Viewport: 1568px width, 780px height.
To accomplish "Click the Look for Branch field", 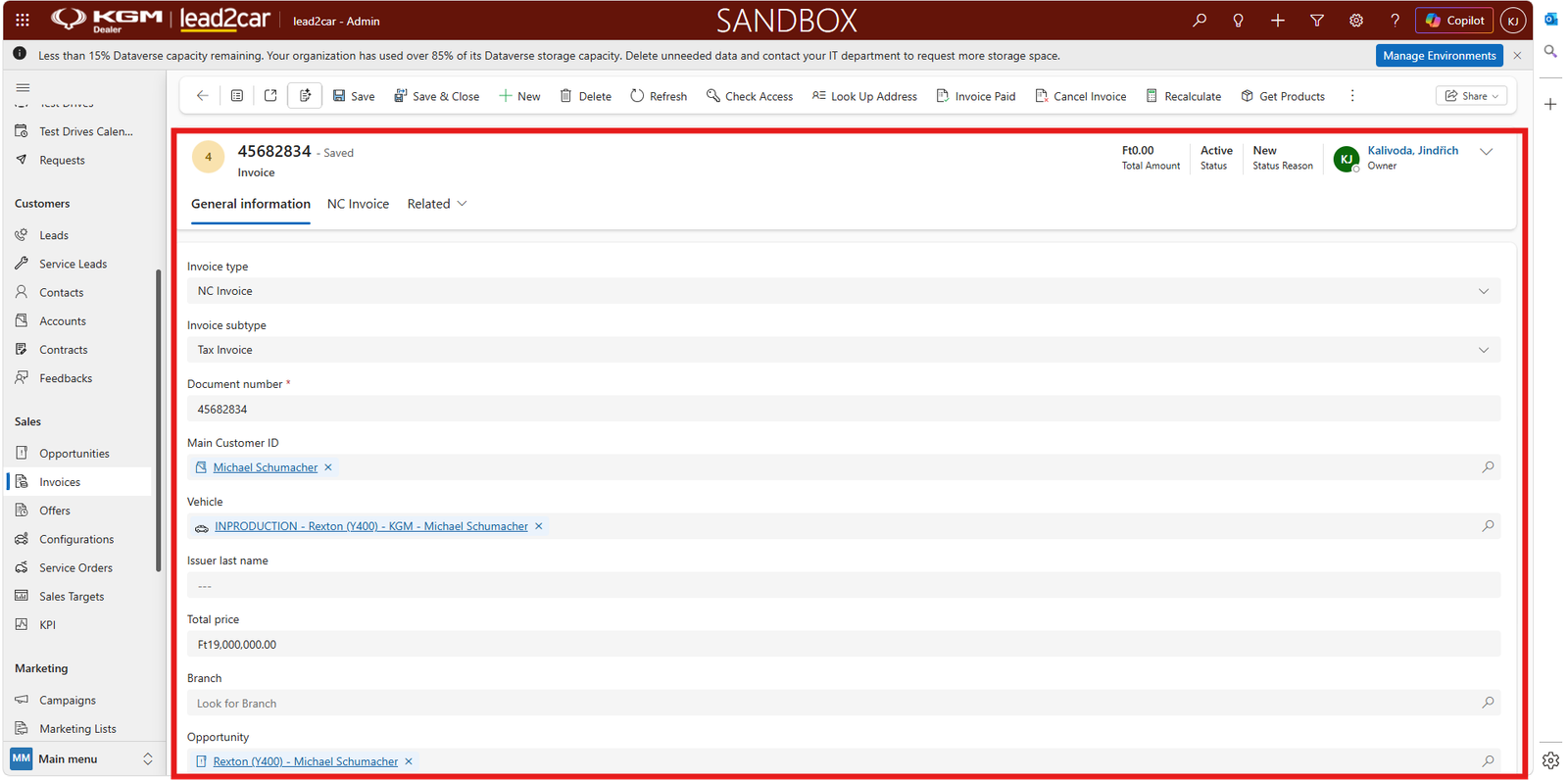I will click(843, 703).
